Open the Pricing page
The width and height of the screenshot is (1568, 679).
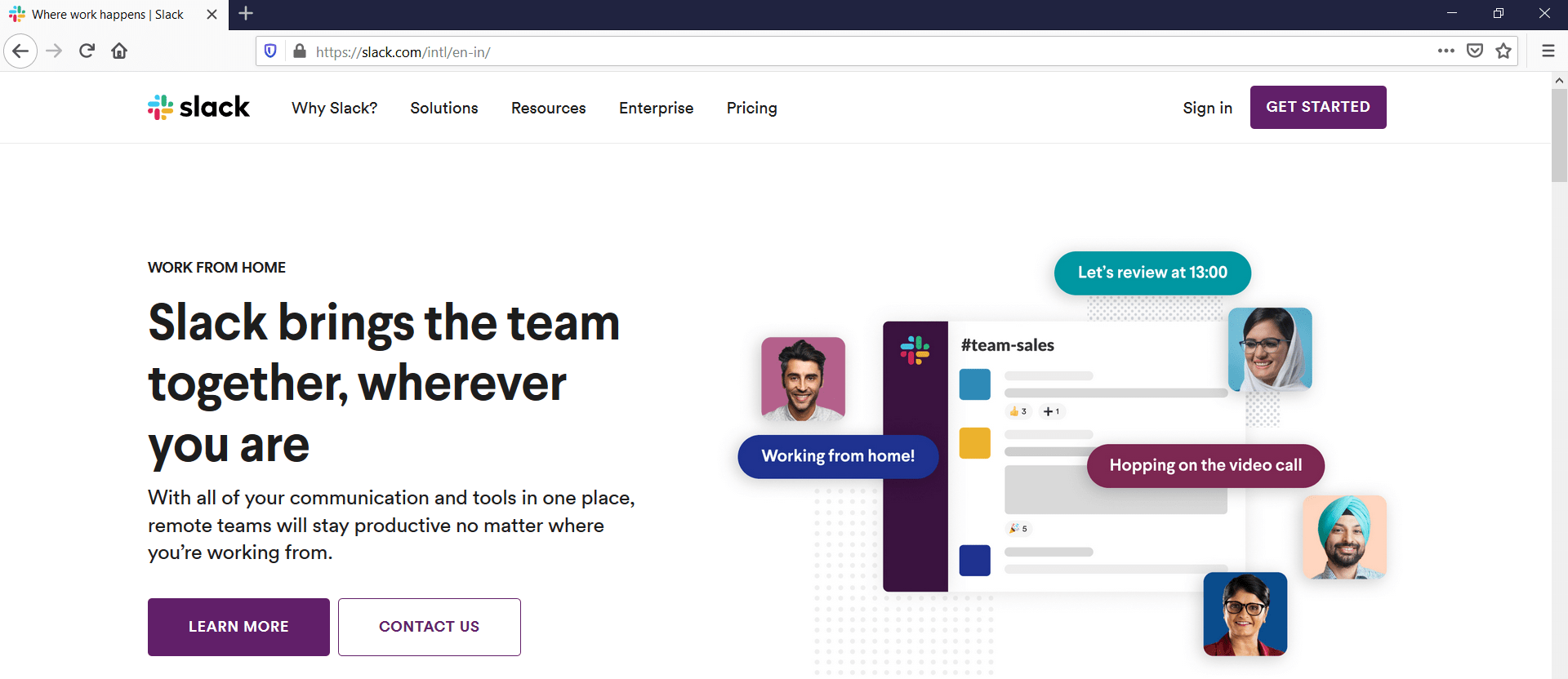tap(752, 108)
